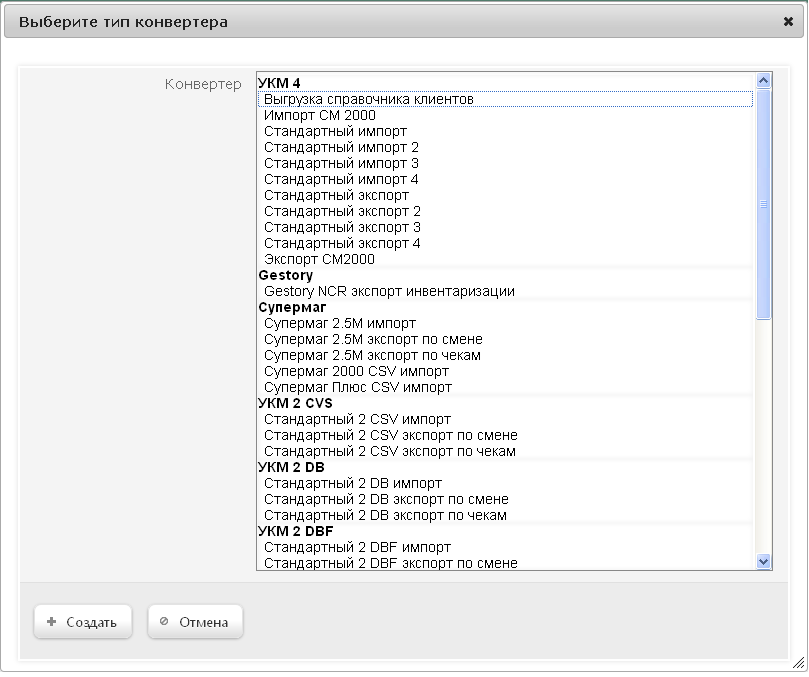Click the Создать button
Screen dimensions: 809x677
(x=83, y=622)
